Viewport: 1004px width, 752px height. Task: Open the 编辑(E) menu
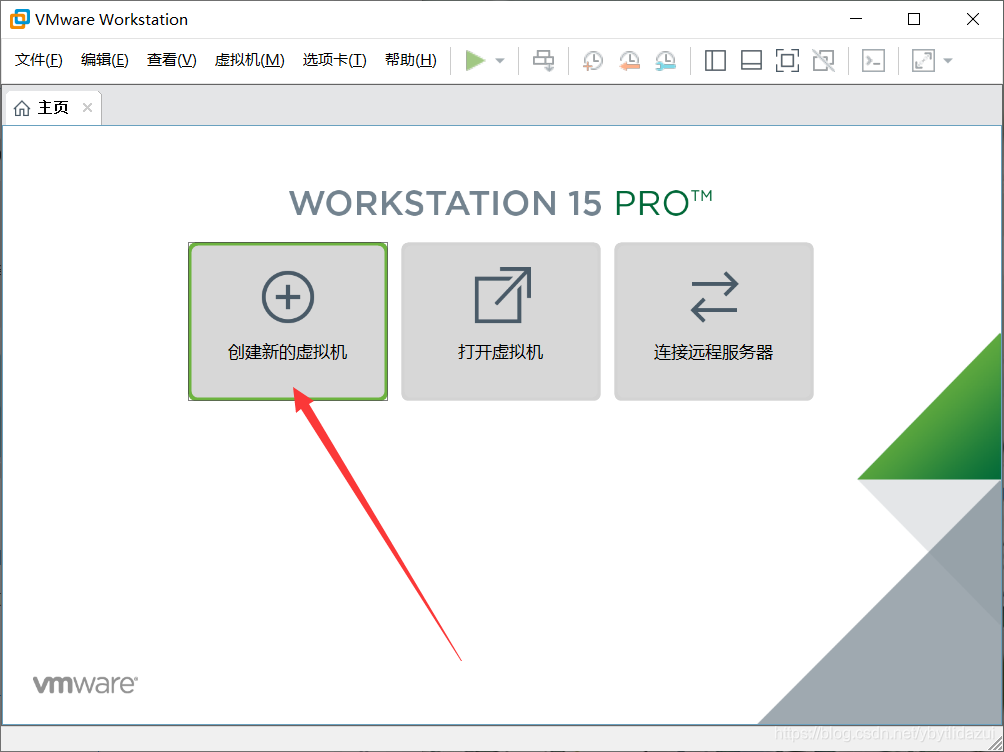coord(104,60)
